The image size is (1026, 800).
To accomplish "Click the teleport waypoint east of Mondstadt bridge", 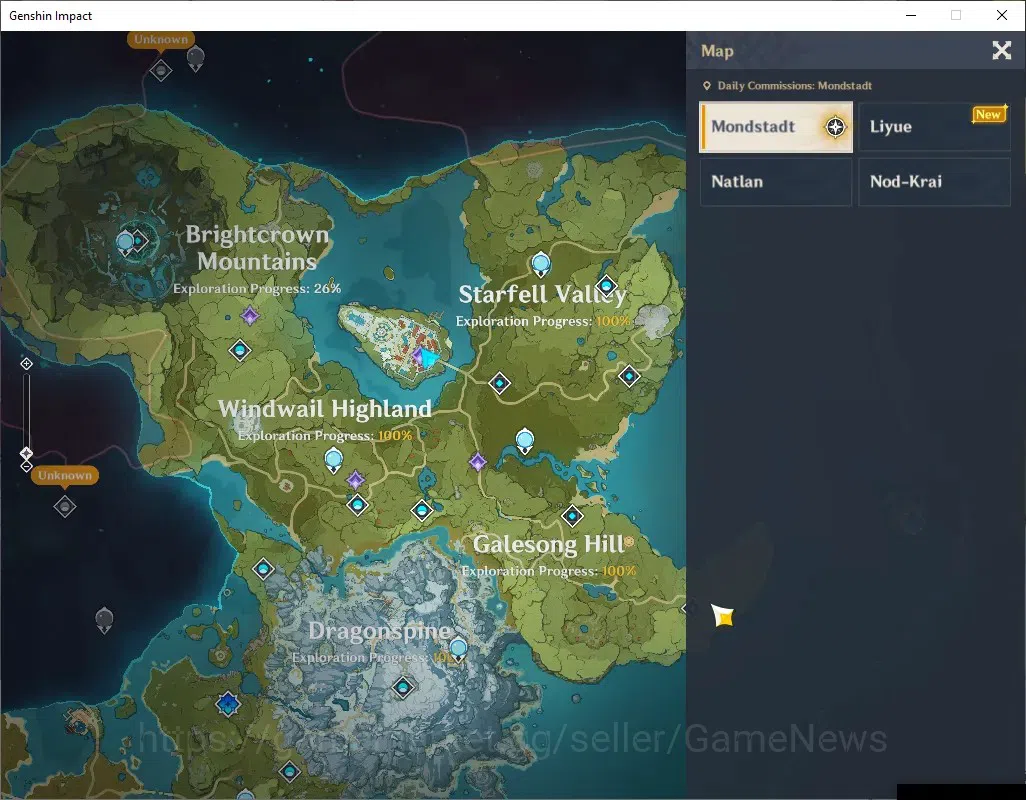I will [x=500, y=383].
